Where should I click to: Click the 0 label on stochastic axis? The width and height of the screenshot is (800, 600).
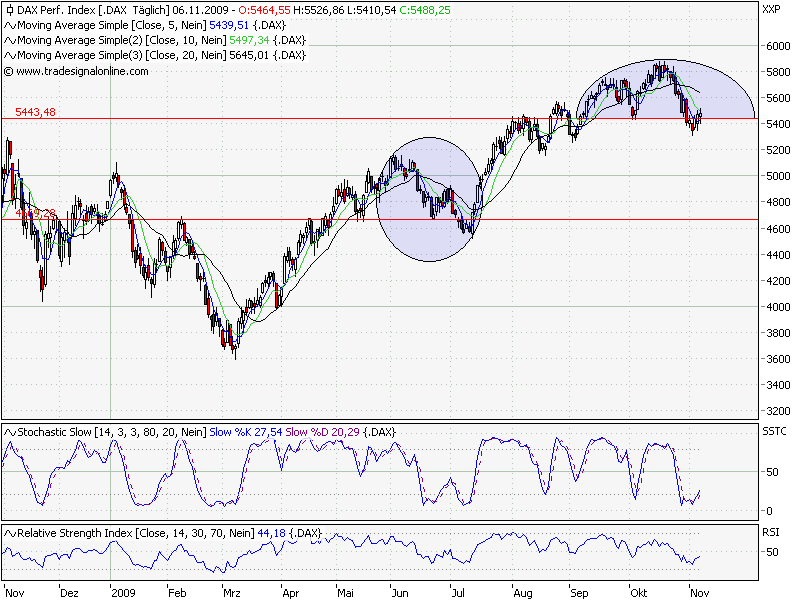[769, 511]
